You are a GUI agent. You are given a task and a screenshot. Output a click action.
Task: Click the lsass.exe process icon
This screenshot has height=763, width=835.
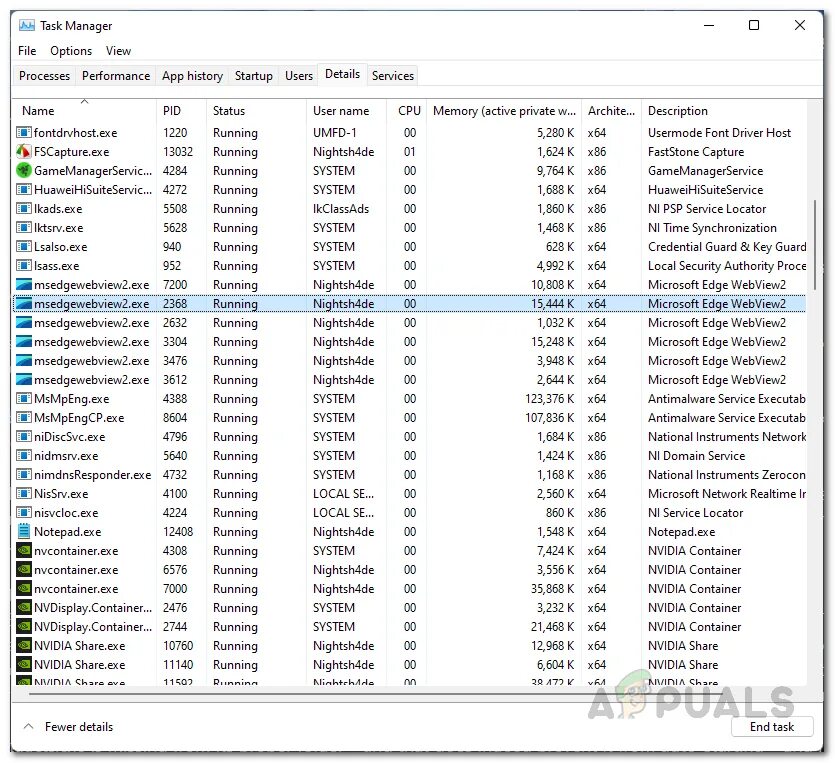[23, 265]
